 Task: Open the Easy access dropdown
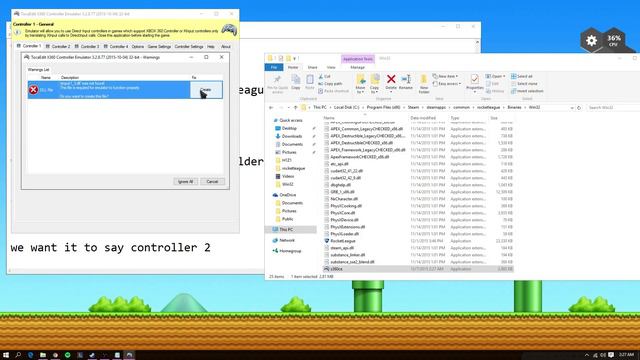pos(447,84)
